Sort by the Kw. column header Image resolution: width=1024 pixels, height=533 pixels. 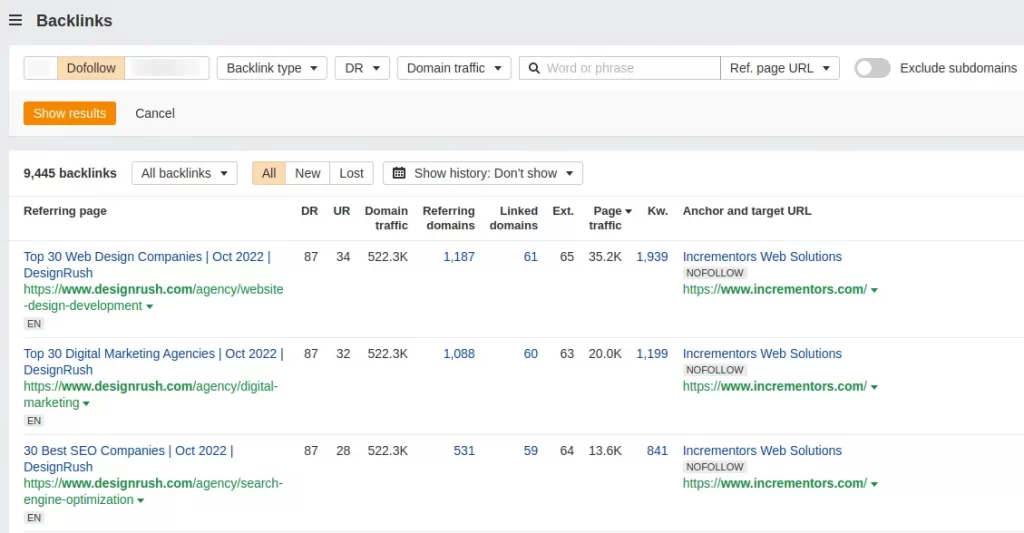658,211
